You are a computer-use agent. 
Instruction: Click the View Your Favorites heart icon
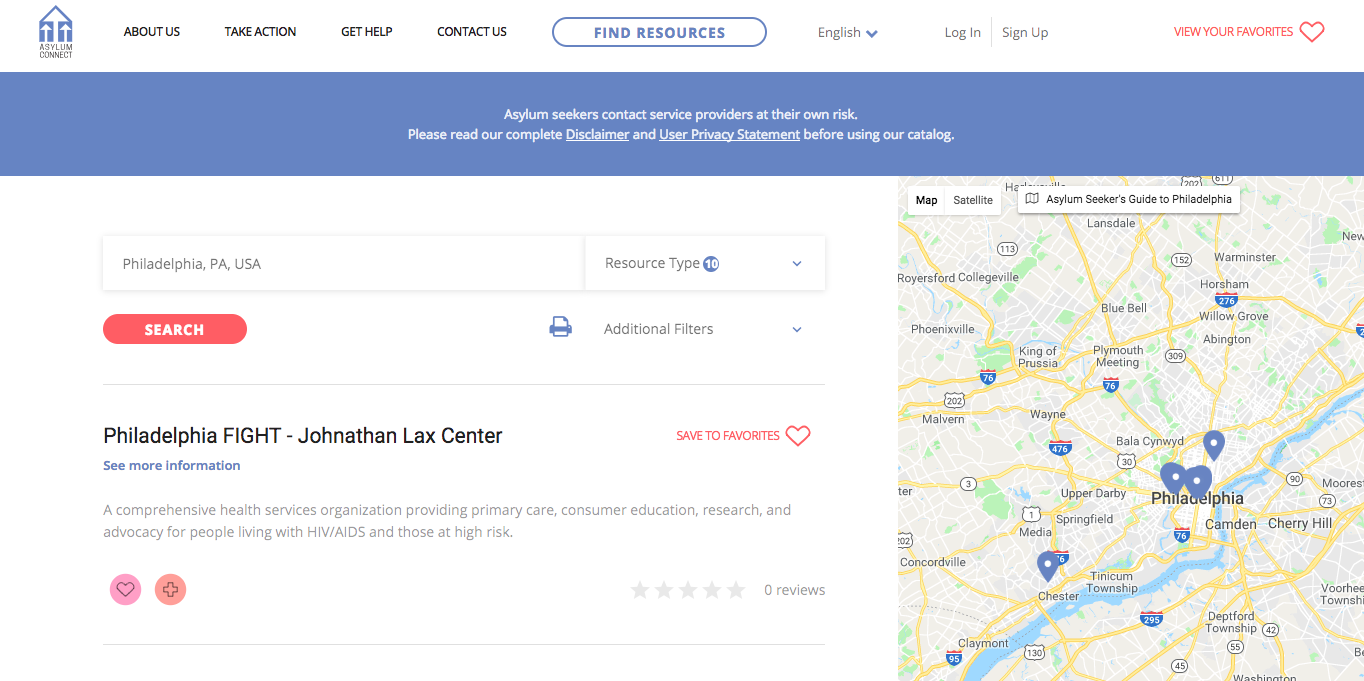pyautogui.click(x=1312, y=32)
